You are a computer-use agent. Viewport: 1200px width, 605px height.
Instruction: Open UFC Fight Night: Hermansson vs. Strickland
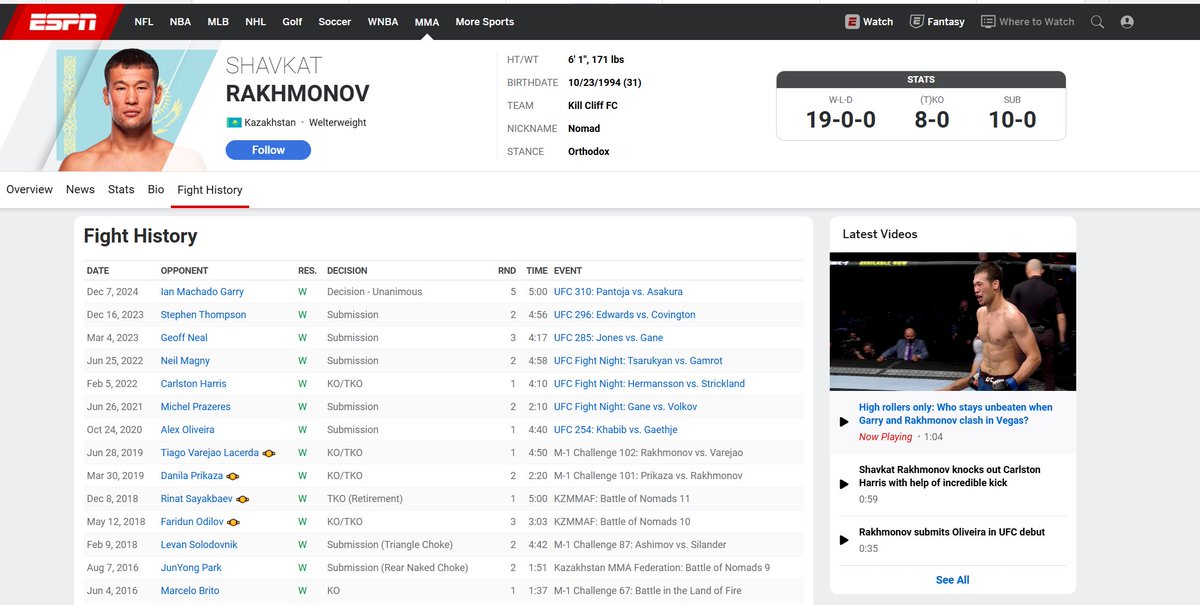pos(649,384)
